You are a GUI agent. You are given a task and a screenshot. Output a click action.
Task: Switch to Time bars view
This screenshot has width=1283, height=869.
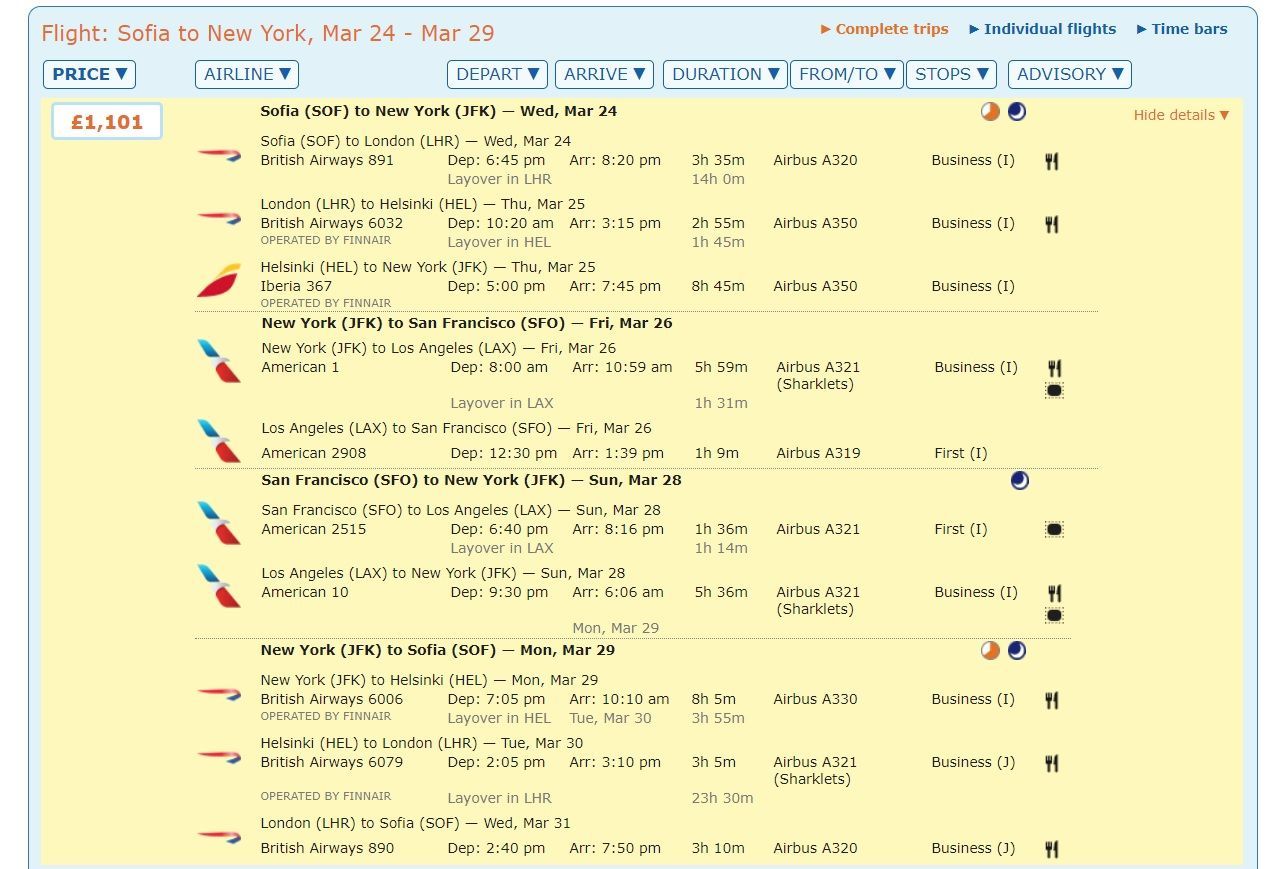click(x=1182, y=29)
